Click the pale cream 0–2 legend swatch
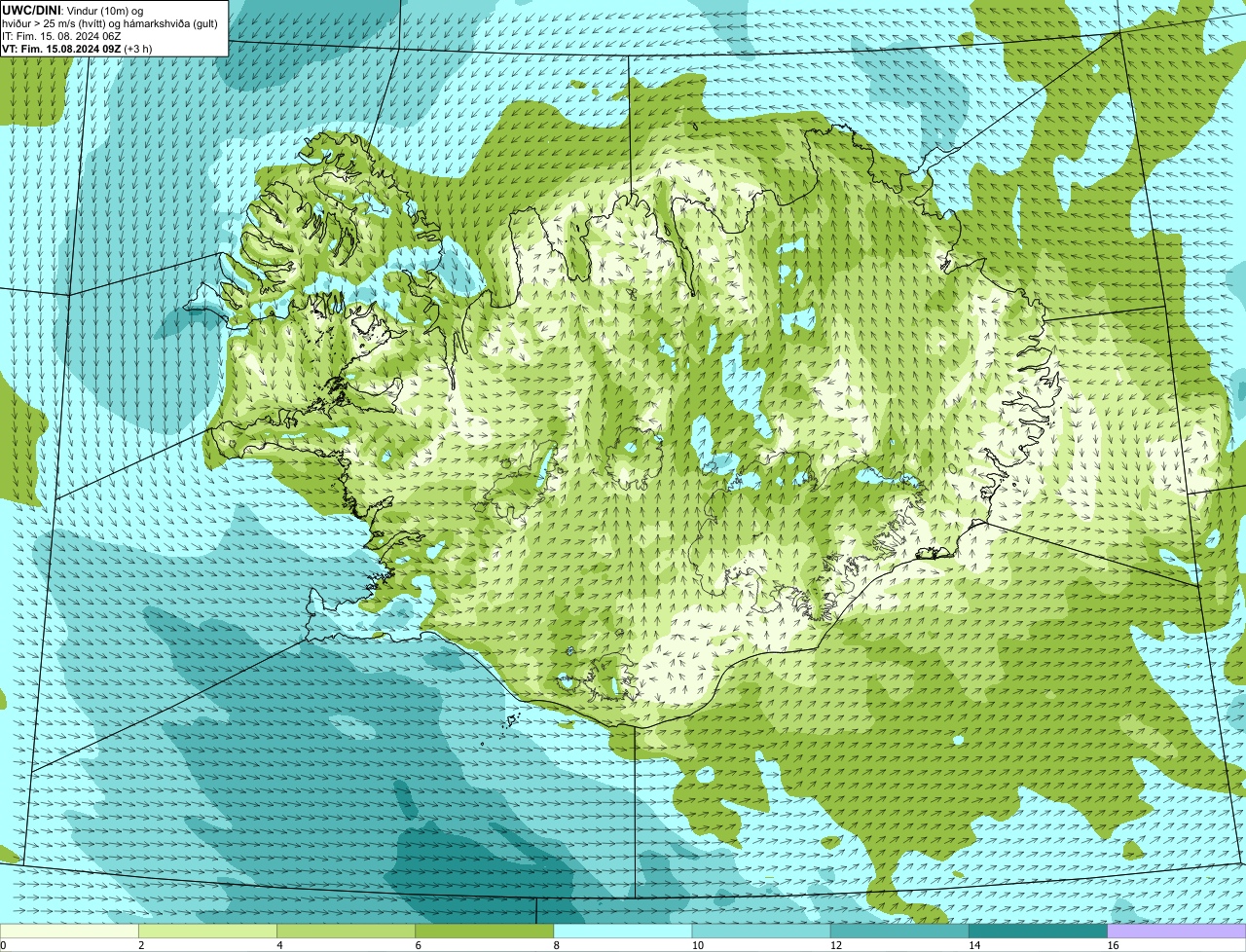1246x952 pixels. click(69, 932)
